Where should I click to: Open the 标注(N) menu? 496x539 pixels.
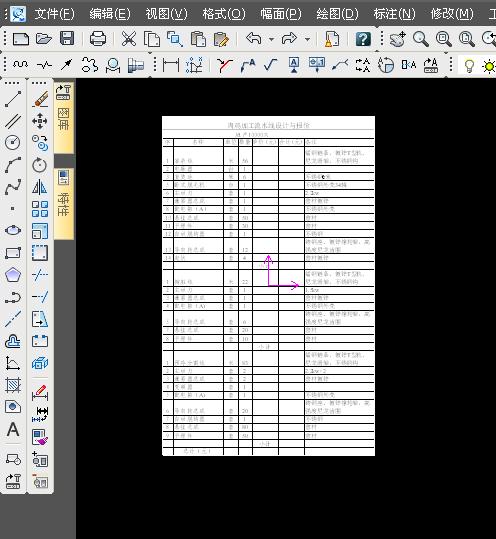(x=395, y=14)
